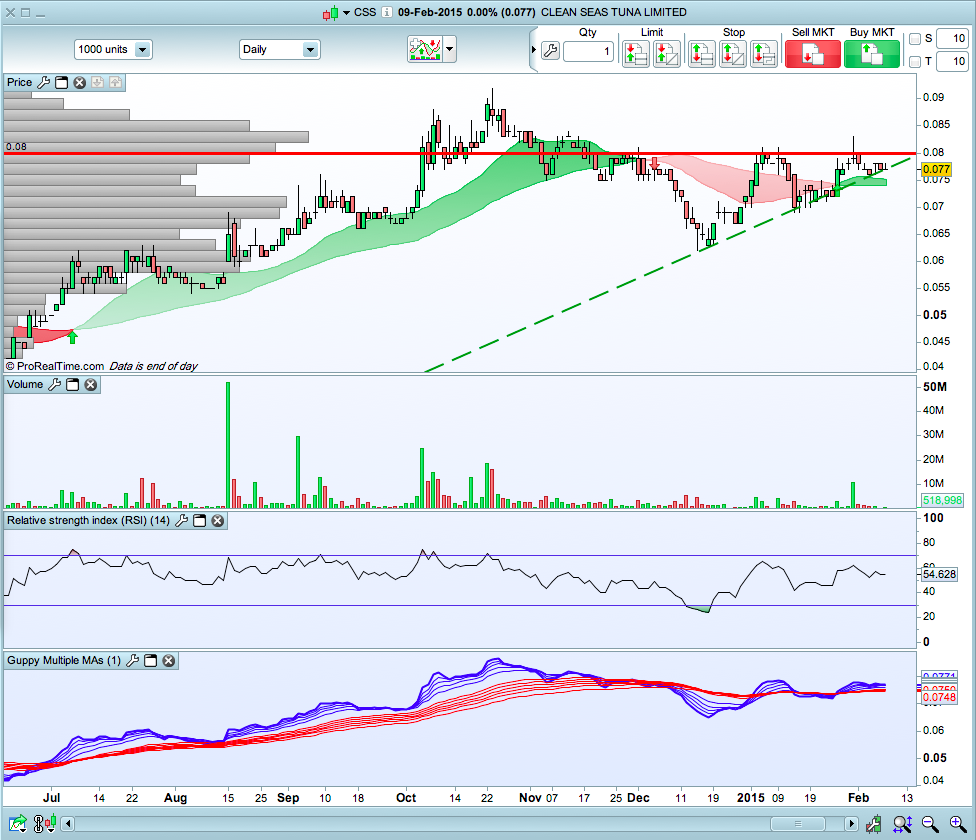This screenshot has width=976, height=840.
Task: Close the Price panel
Action: click(79, 82)
